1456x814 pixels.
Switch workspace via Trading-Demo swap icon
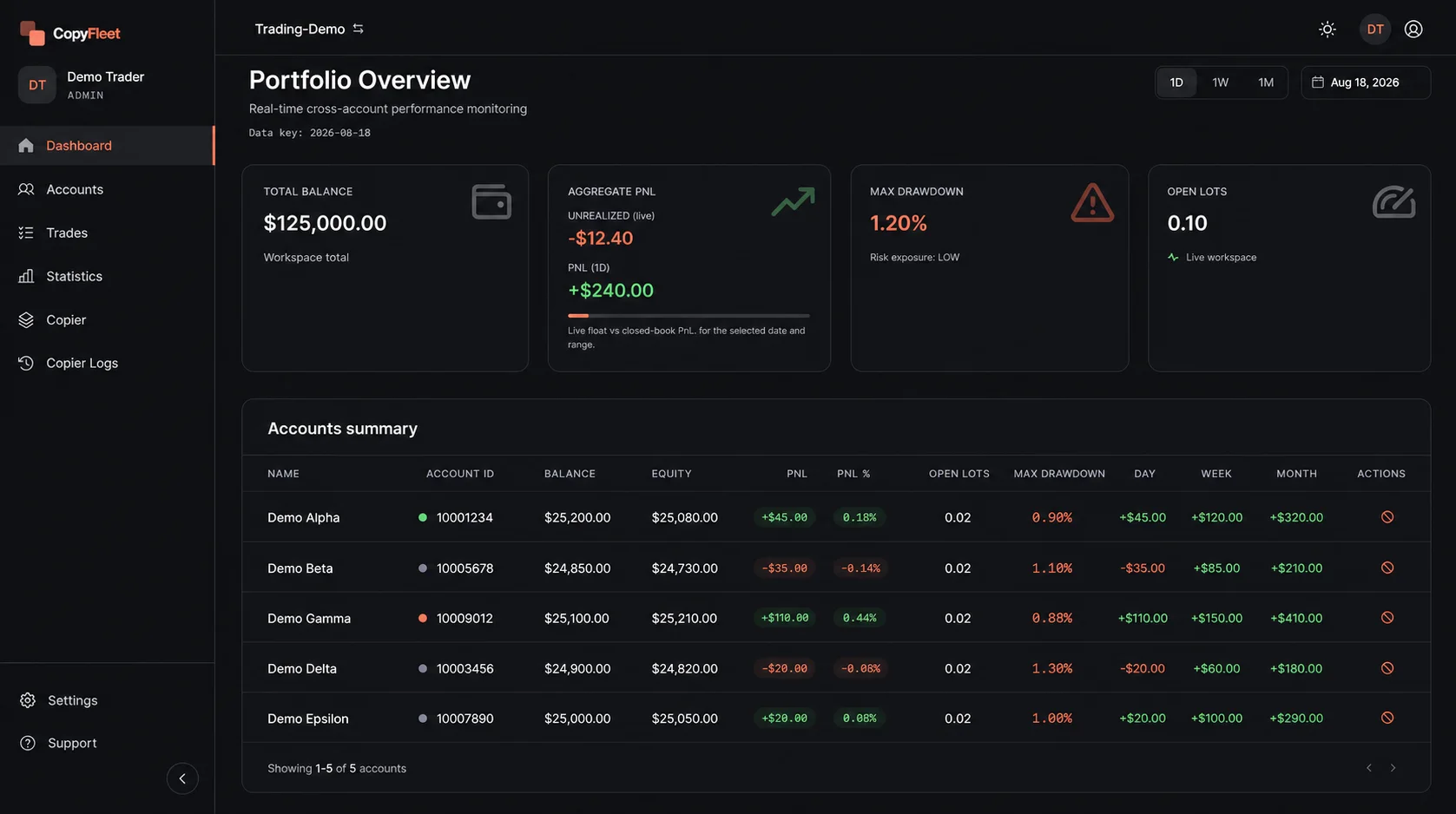(x=358, y=29)
